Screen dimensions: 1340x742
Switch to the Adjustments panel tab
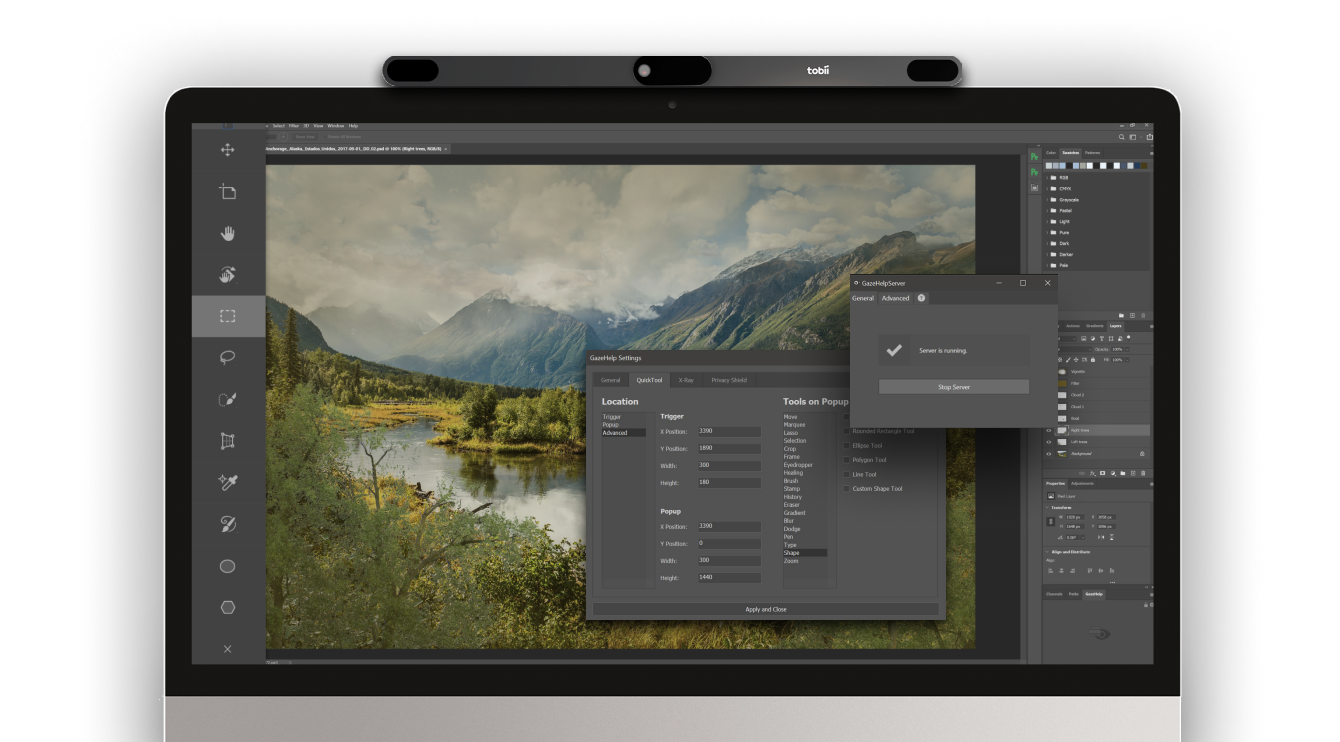1082,483
